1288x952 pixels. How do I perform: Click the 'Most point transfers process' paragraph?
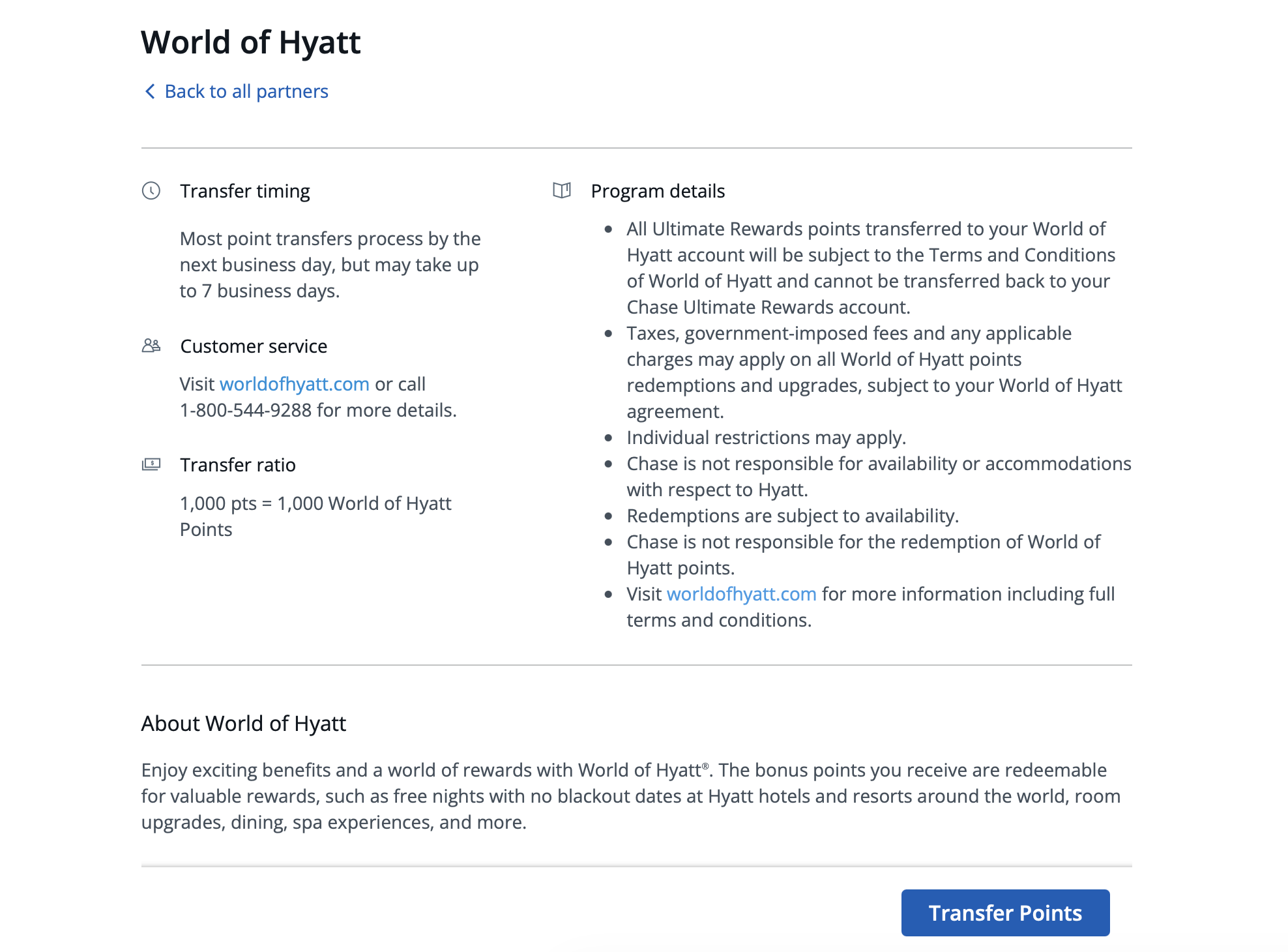point(330,265)
